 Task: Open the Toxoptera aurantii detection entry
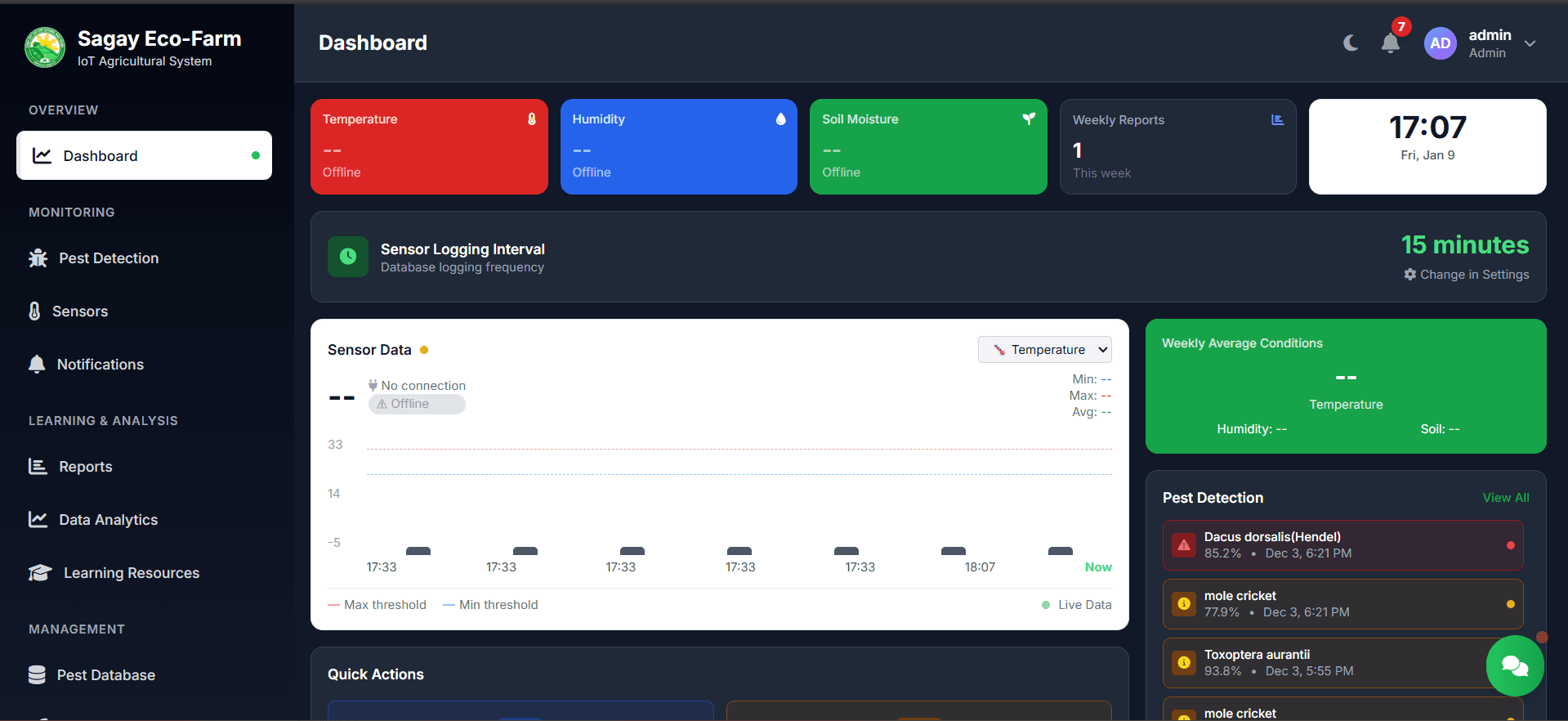tap(1342, 663)
